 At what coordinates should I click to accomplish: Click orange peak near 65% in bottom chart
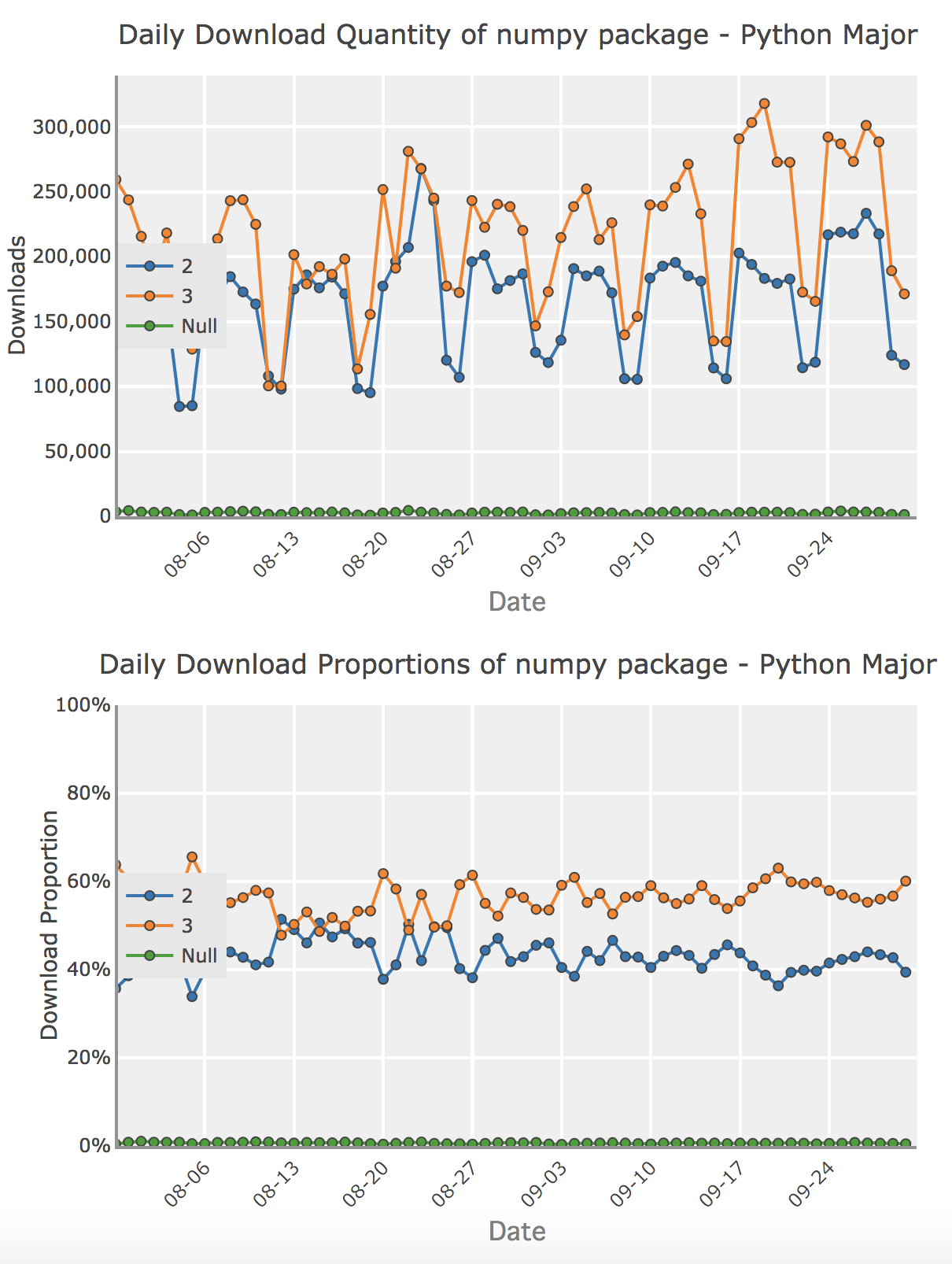[x=192, y=856]
